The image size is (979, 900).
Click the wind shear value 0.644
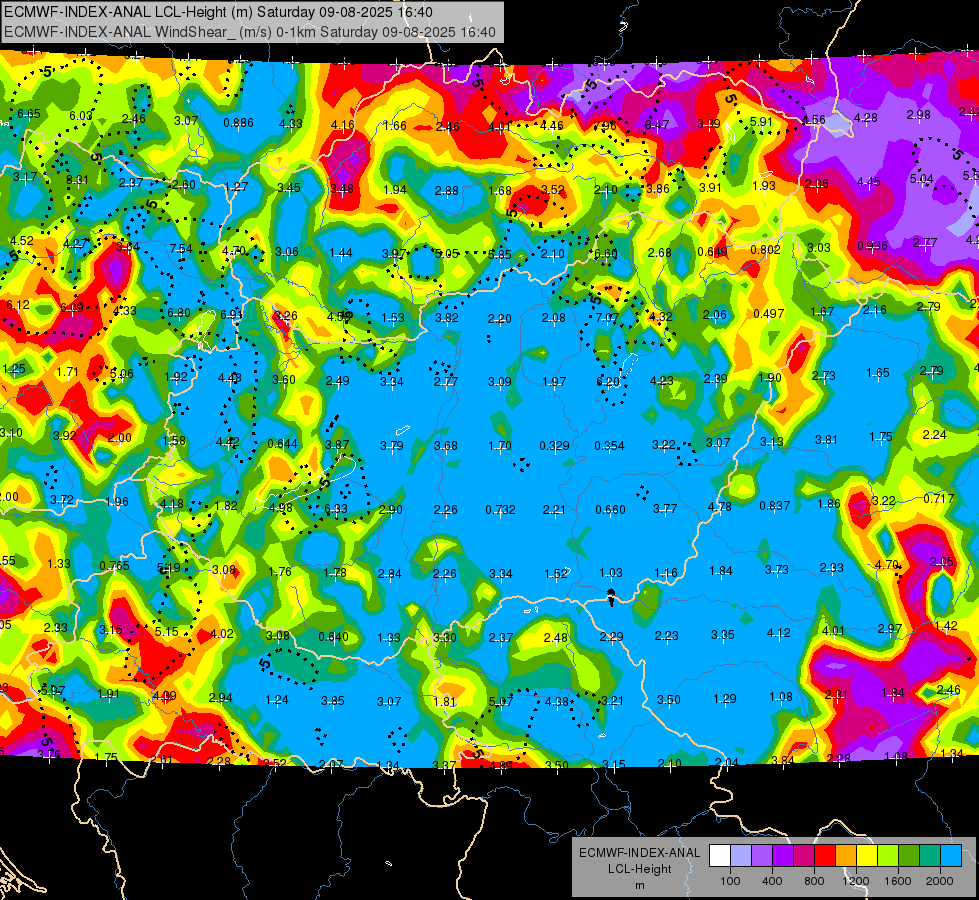point(282,444)
